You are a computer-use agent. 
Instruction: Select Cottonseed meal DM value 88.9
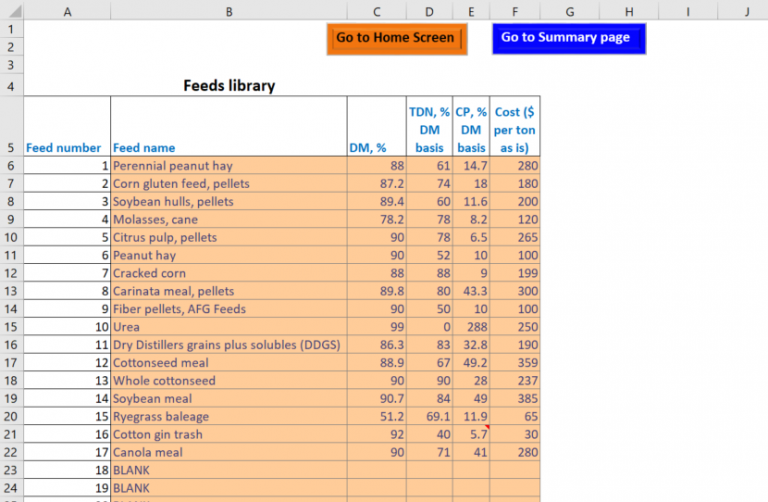coord(376,363)
